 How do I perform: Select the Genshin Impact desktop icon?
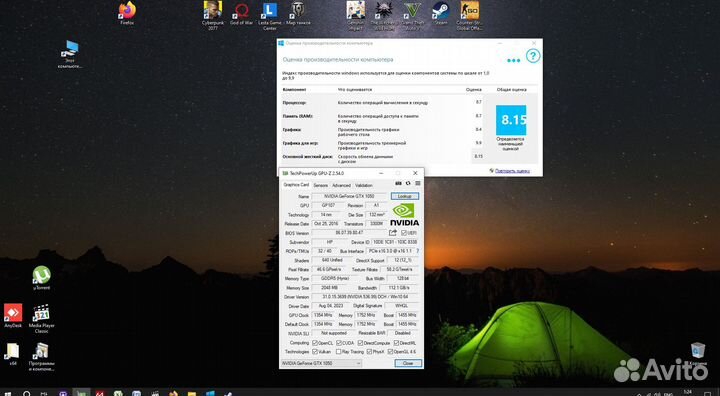point(355,15)
